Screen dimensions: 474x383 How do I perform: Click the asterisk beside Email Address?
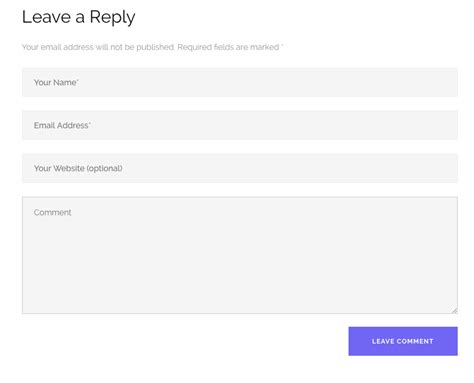(x=90, y=123)
